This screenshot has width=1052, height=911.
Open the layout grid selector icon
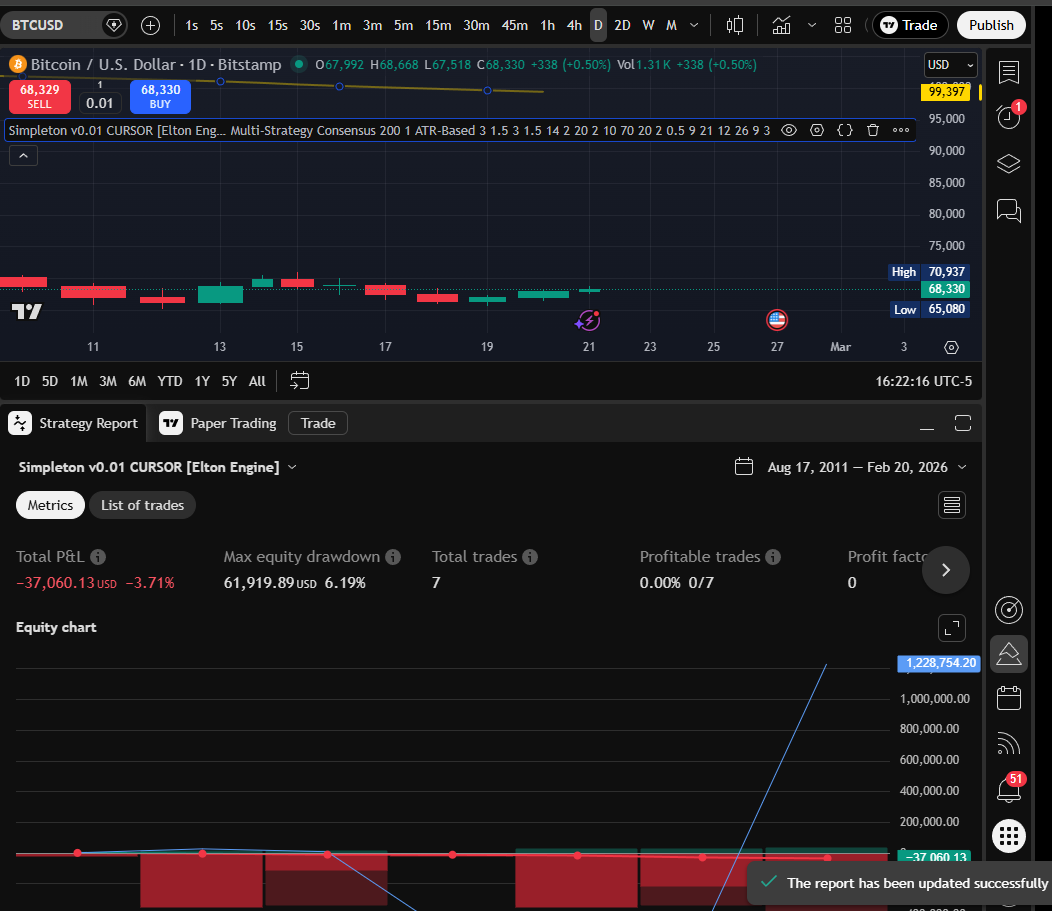pyautogui.click(x=842, y=24)
